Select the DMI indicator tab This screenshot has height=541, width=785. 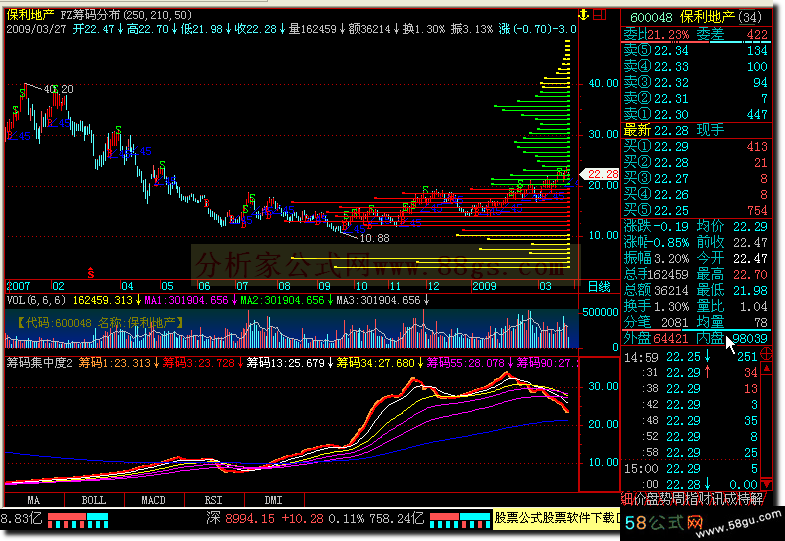274,500
